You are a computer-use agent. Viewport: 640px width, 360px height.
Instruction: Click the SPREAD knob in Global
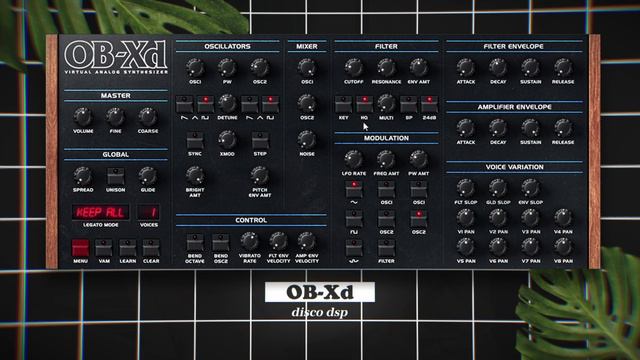pyautogui.click(x=83, y=176)
